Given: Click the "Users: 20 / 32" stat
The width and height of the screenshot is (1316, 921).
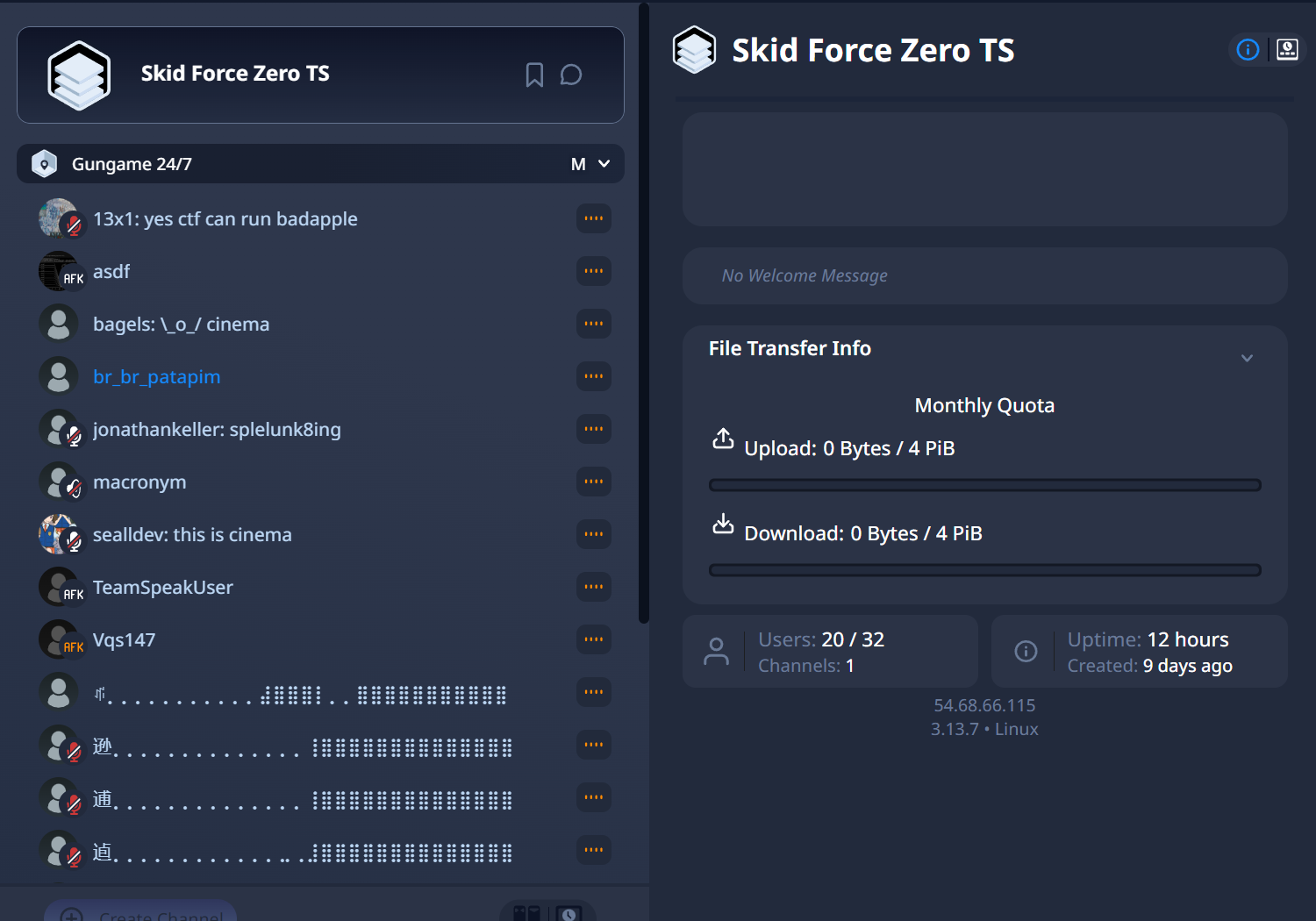Looking at the screenshot, I should [821, 639].
